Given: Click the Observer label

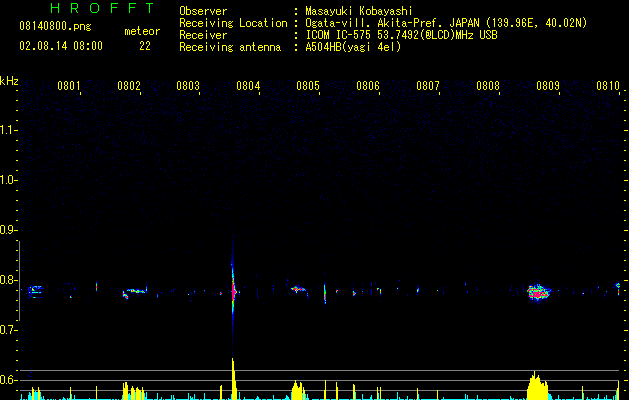Looking at the screenshot, I should click(203, 11).
